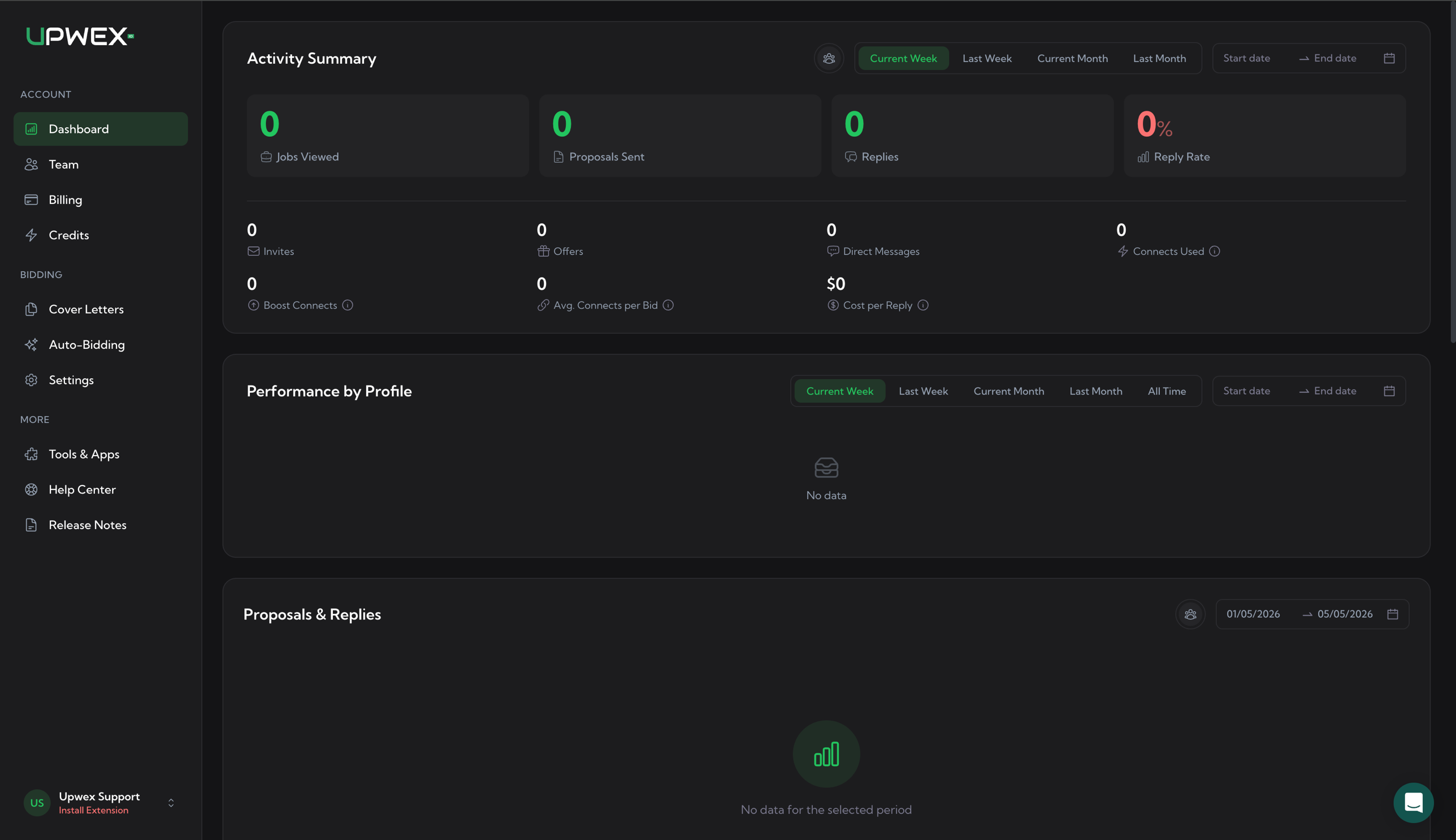
Task: Click the Team people icon
Action: [31, 164]
